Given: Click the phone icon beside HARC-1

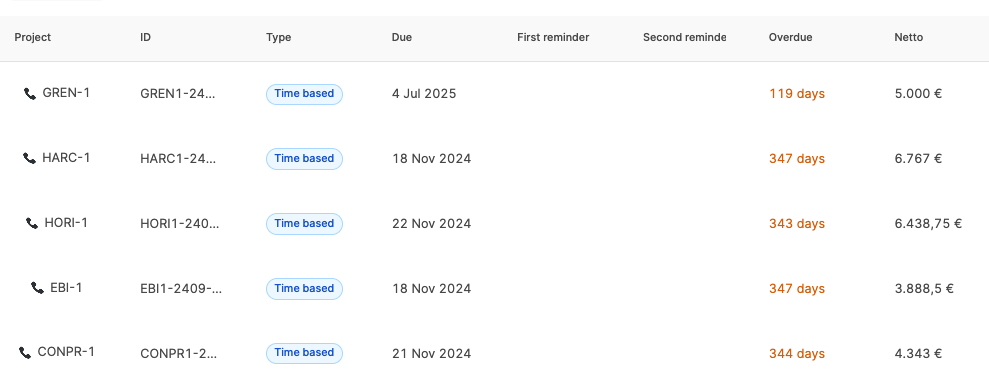Looking at the screenshot, I should (29, 158).
